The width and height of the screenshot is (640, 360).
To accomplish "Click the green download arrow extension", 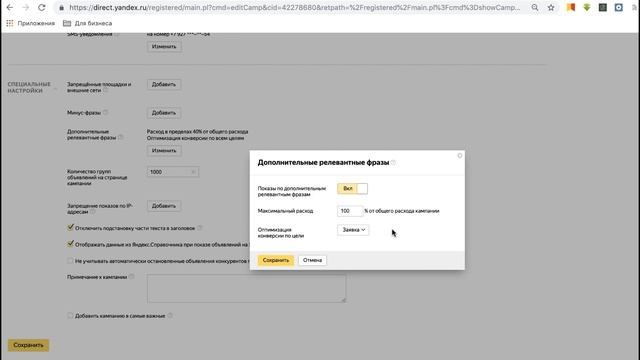I will click(587, 7).
